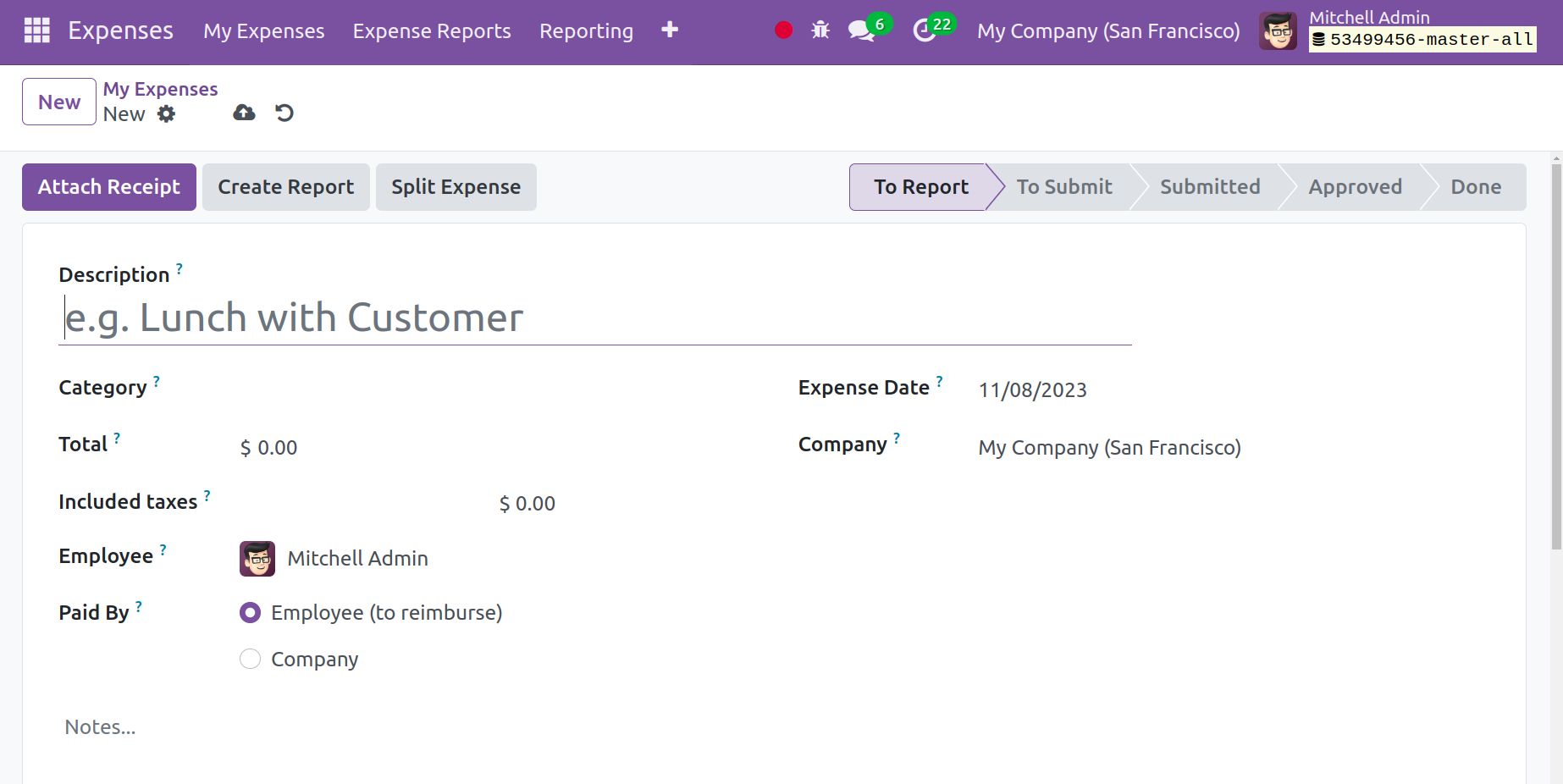Click the Paid By help question mark
Viewport: 1563px width, 784px height.
[x=139, y=606]
